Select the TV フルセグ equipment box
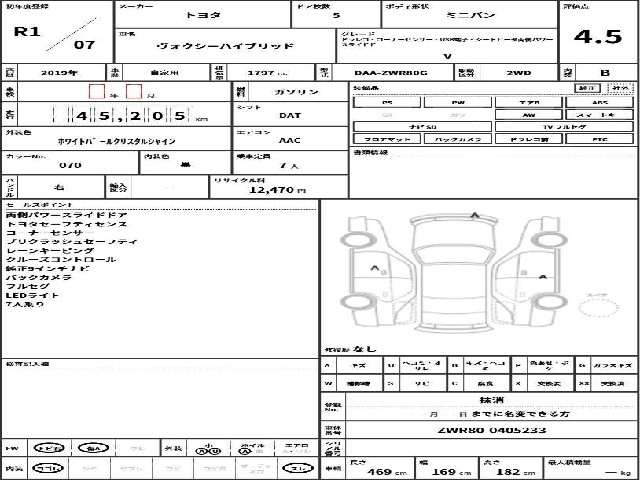Image resolution: width=640 pixels, height=480 pixels. [x=564, y=127]
